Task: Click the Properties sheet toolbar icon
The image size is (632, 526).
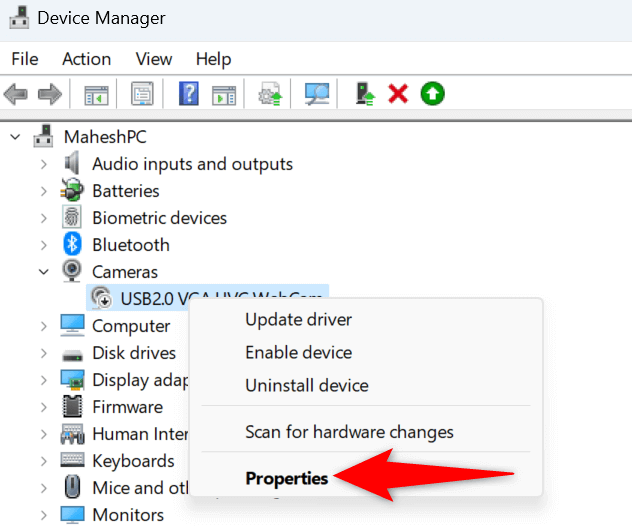Action: (x=142, y=94)
